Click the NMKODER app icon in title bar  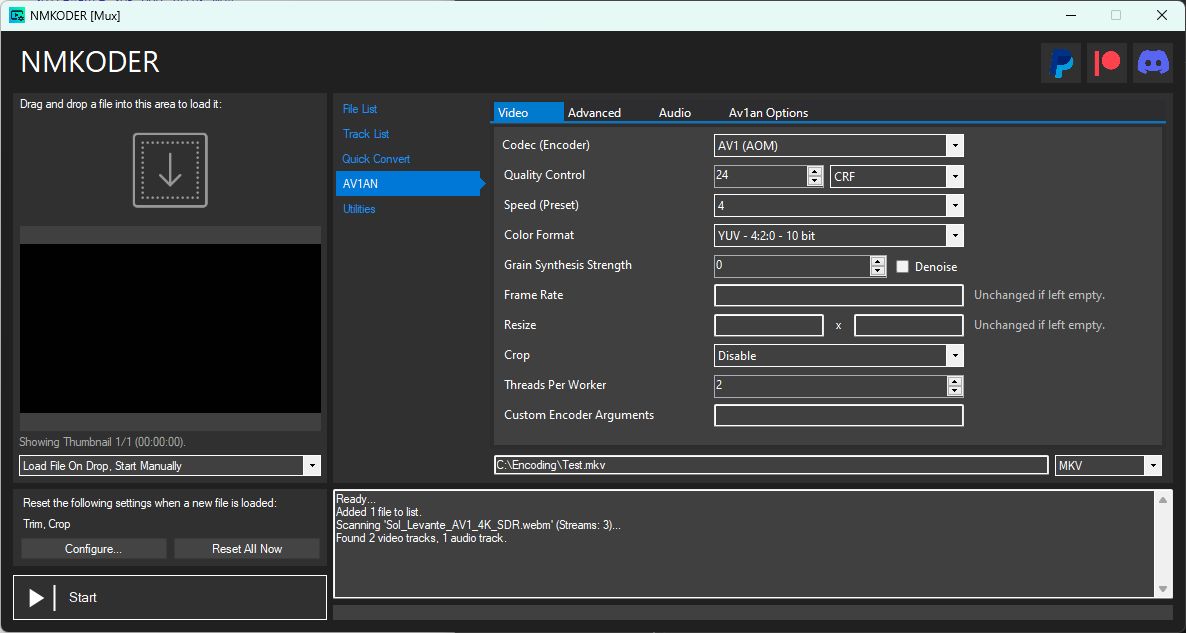point(17,15)
